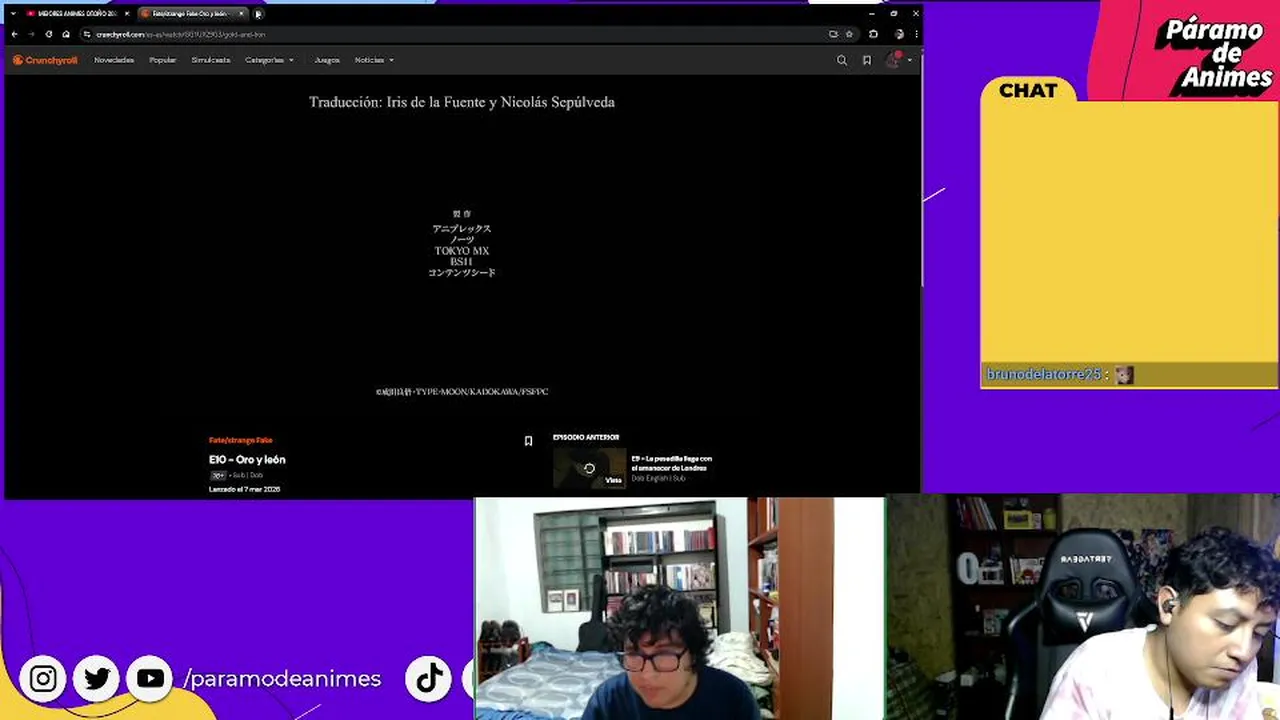
Task: Open the Novedades menu item
Action: [114, 60]
